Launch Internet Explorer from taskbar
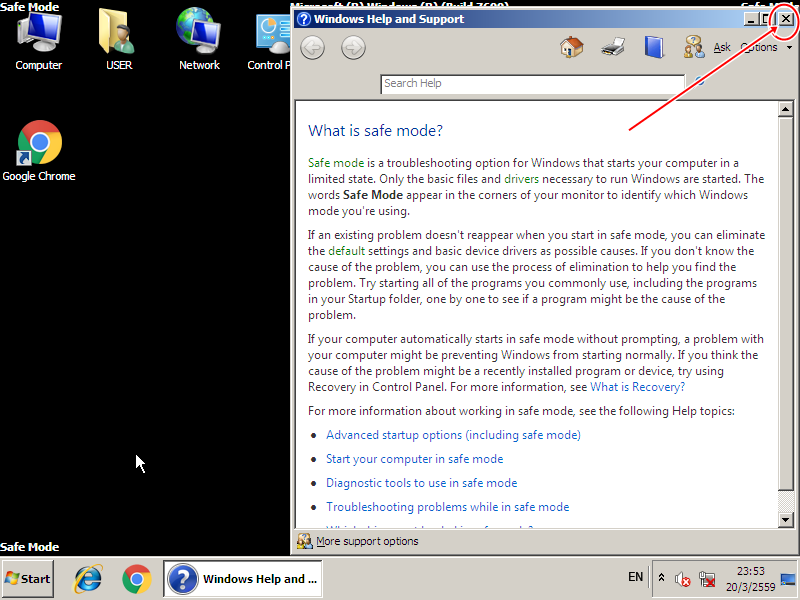800x600 pixels. tap(88, 579)
